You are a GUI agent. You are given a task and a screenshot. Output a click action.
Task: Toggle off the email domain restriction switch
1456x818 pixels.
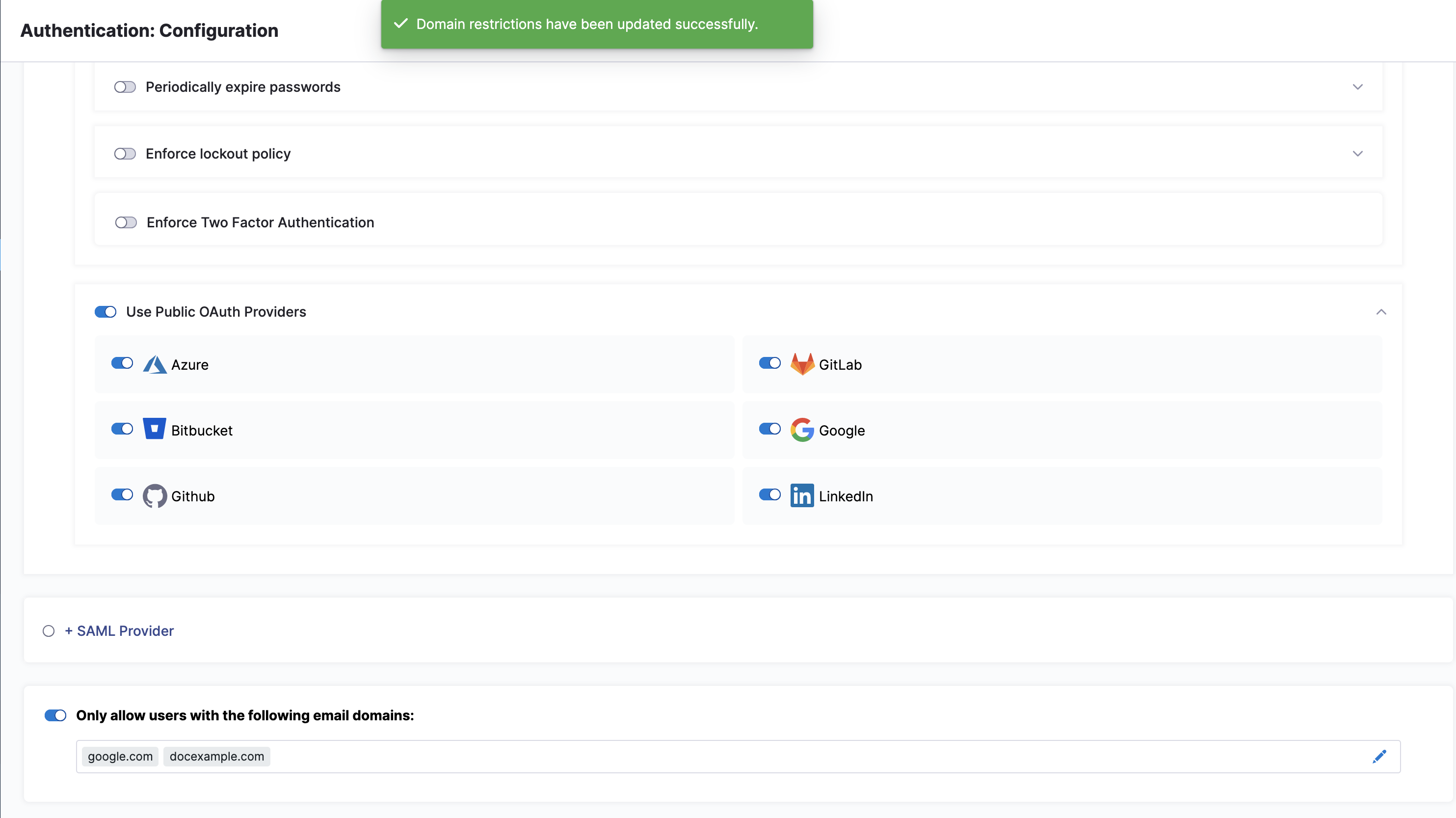[55, 715]
